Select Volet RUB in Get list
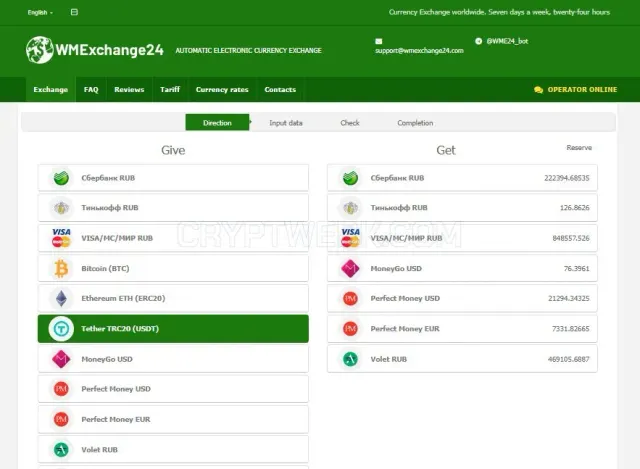640x469 pixels. (462, 359)
